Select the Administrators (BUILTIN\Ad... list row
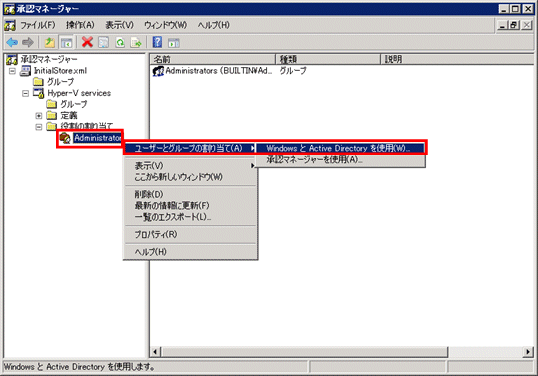 [213, 71]
